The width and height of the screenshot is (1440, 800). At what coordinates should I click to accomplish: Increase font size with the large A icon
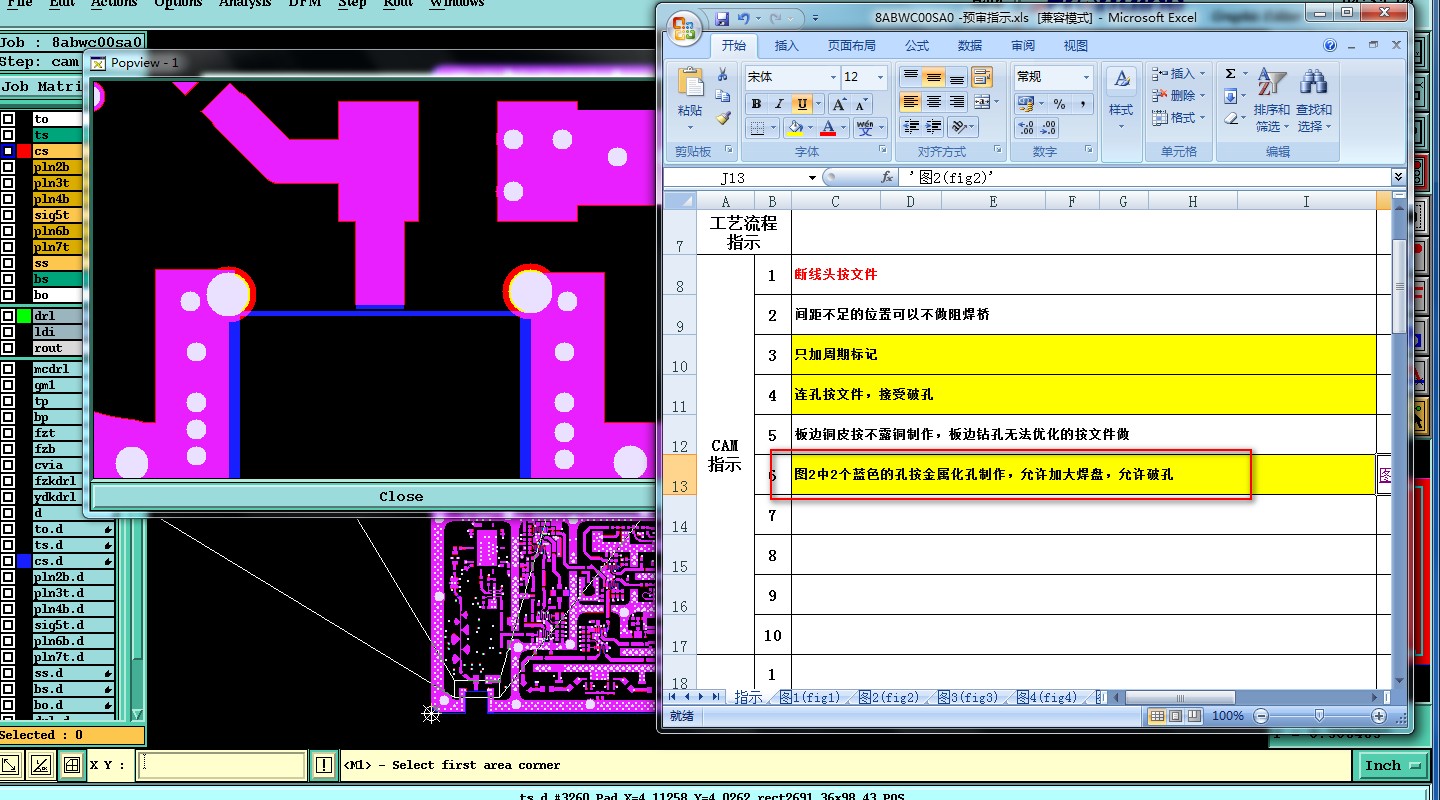[x=839, y=104]
